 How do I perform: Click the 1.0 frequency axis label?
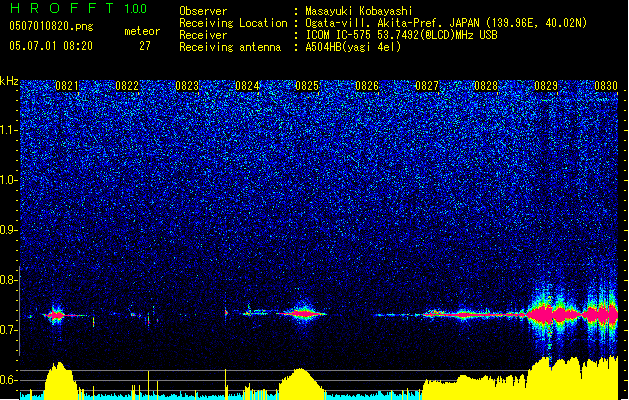[9, 180]
